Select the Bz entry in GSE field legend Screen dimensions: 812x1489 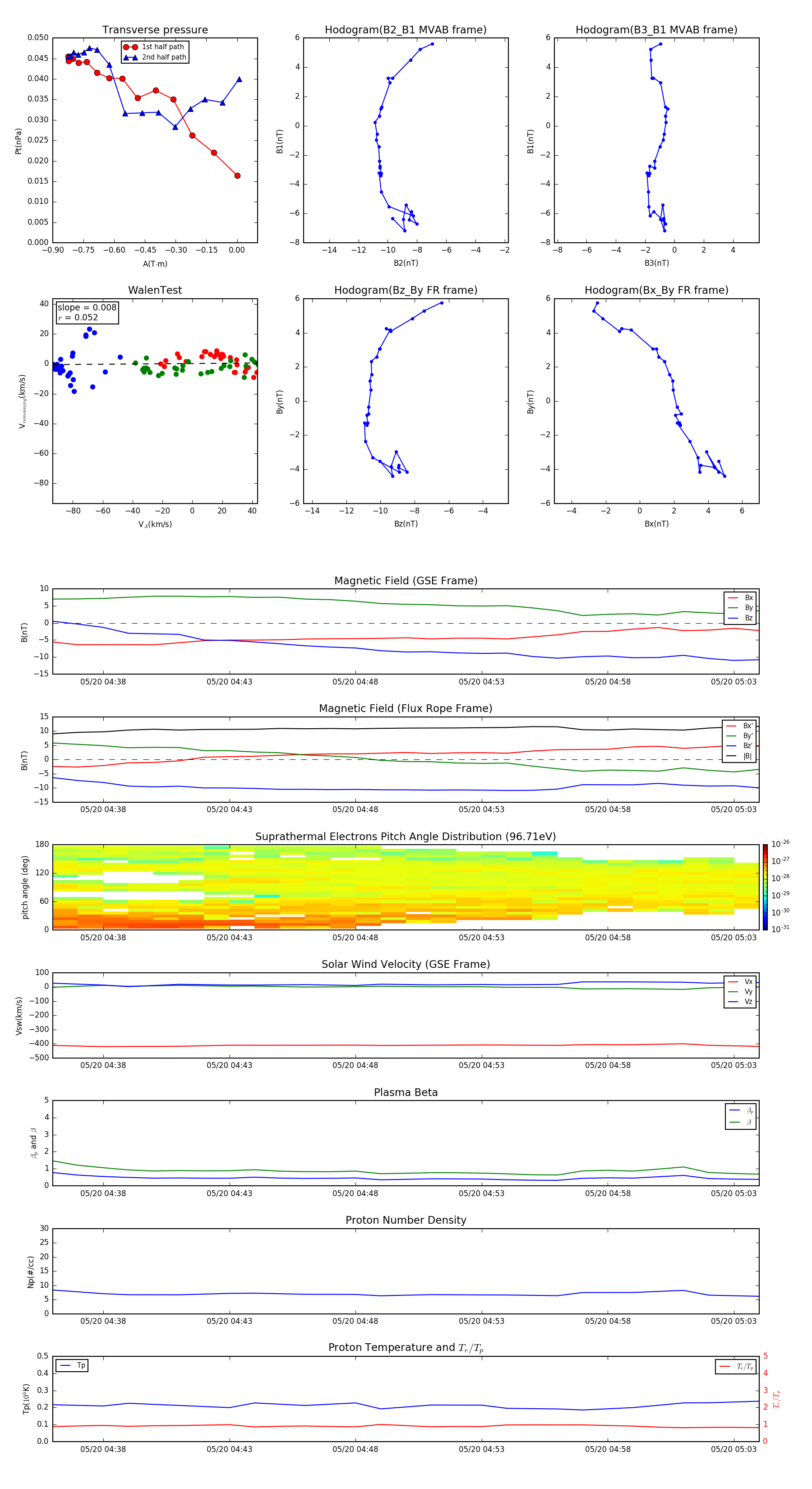pyautogui.click(x=740, y=619)
